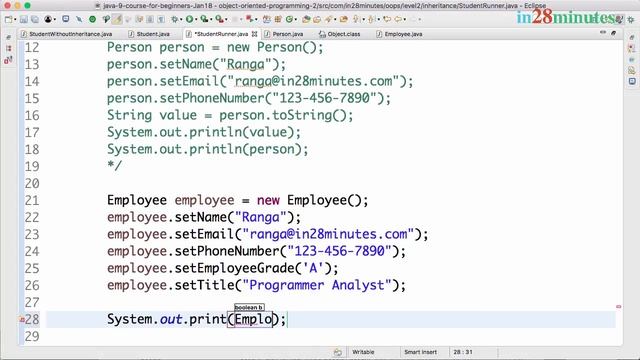The image size is (640, 360).
Task: Open the Coverage dropdown arrow
Action: click(x=211, y=19)
